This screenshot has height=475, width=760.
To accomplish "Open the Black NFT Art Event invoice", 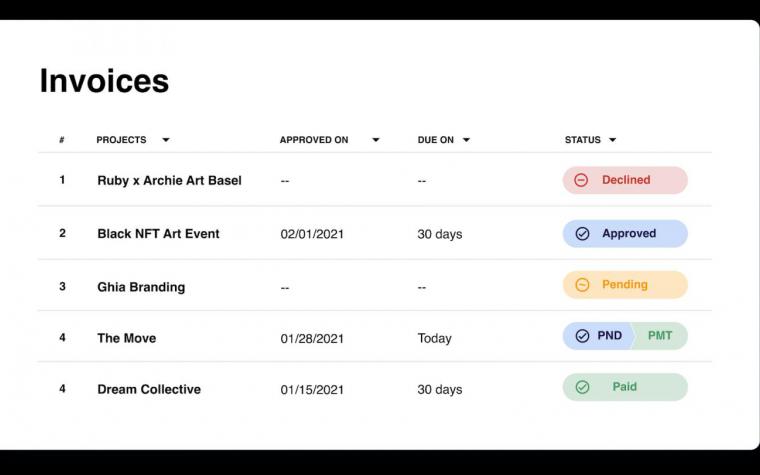I will point(158,234).
